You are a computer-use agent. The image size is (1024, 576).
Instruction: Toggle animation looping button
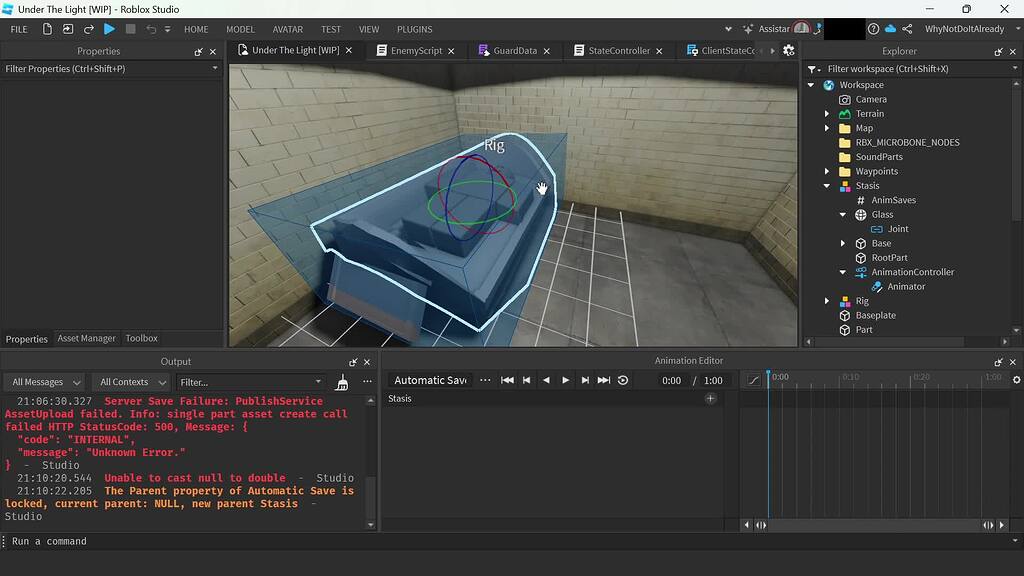(623, 380)
